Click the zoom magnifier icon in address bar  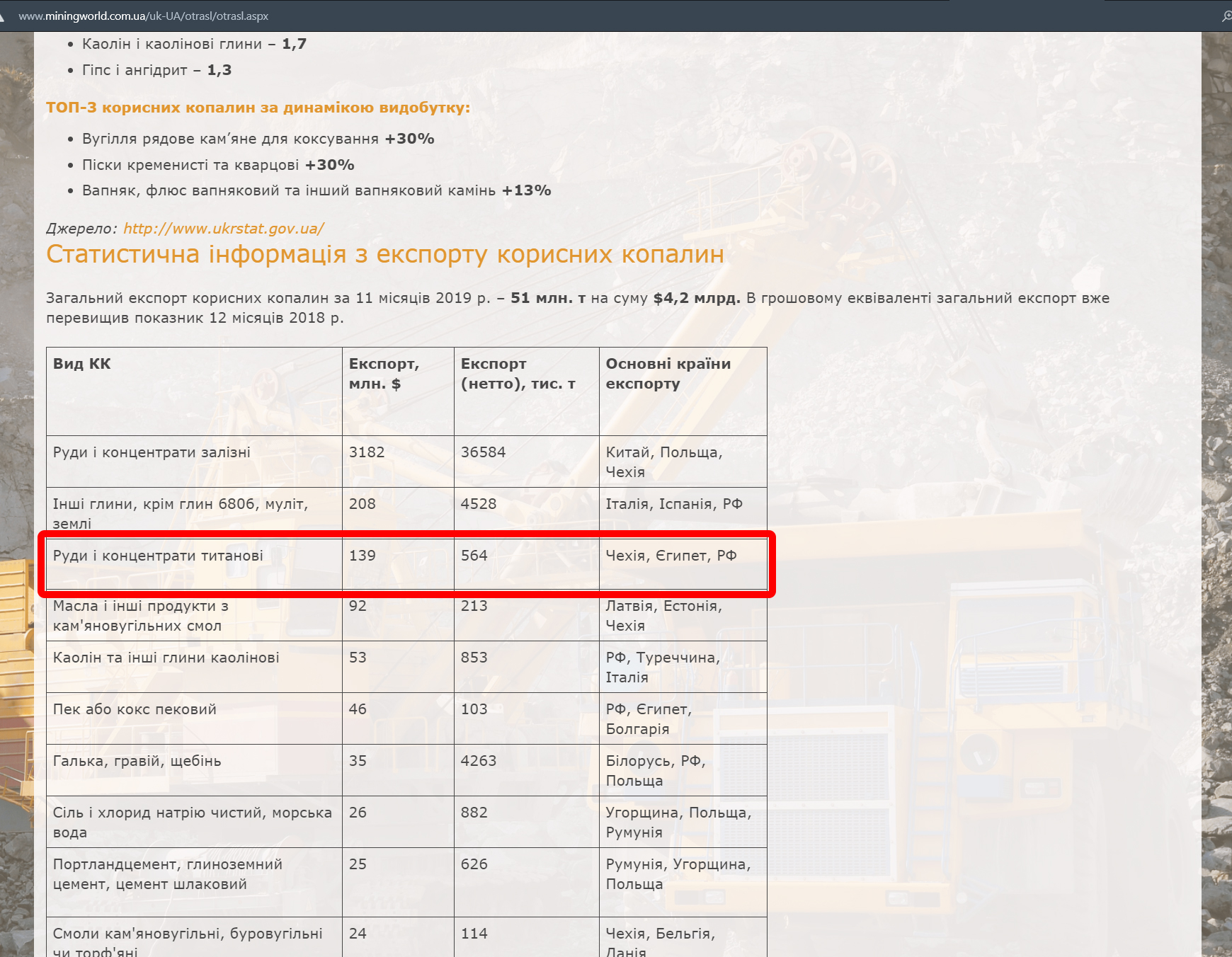[x=1226, y=16]
